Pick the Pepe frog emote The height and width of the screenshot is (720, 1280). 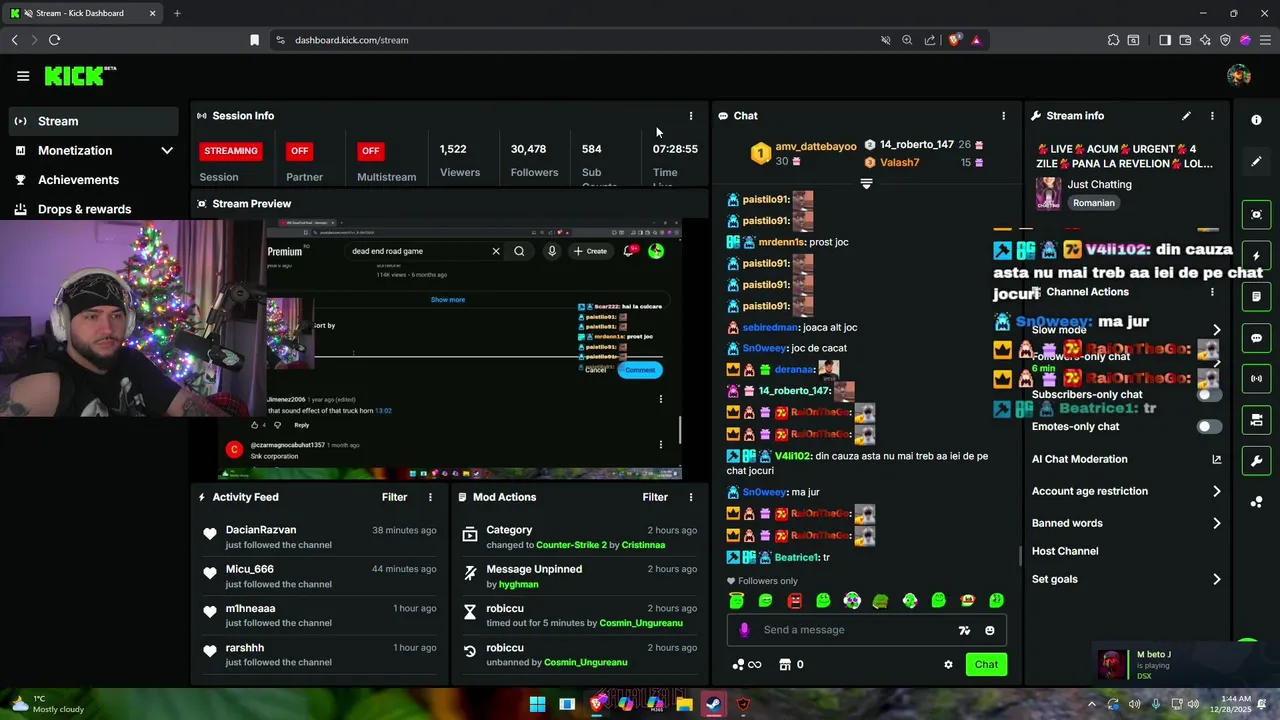(881, 601)
